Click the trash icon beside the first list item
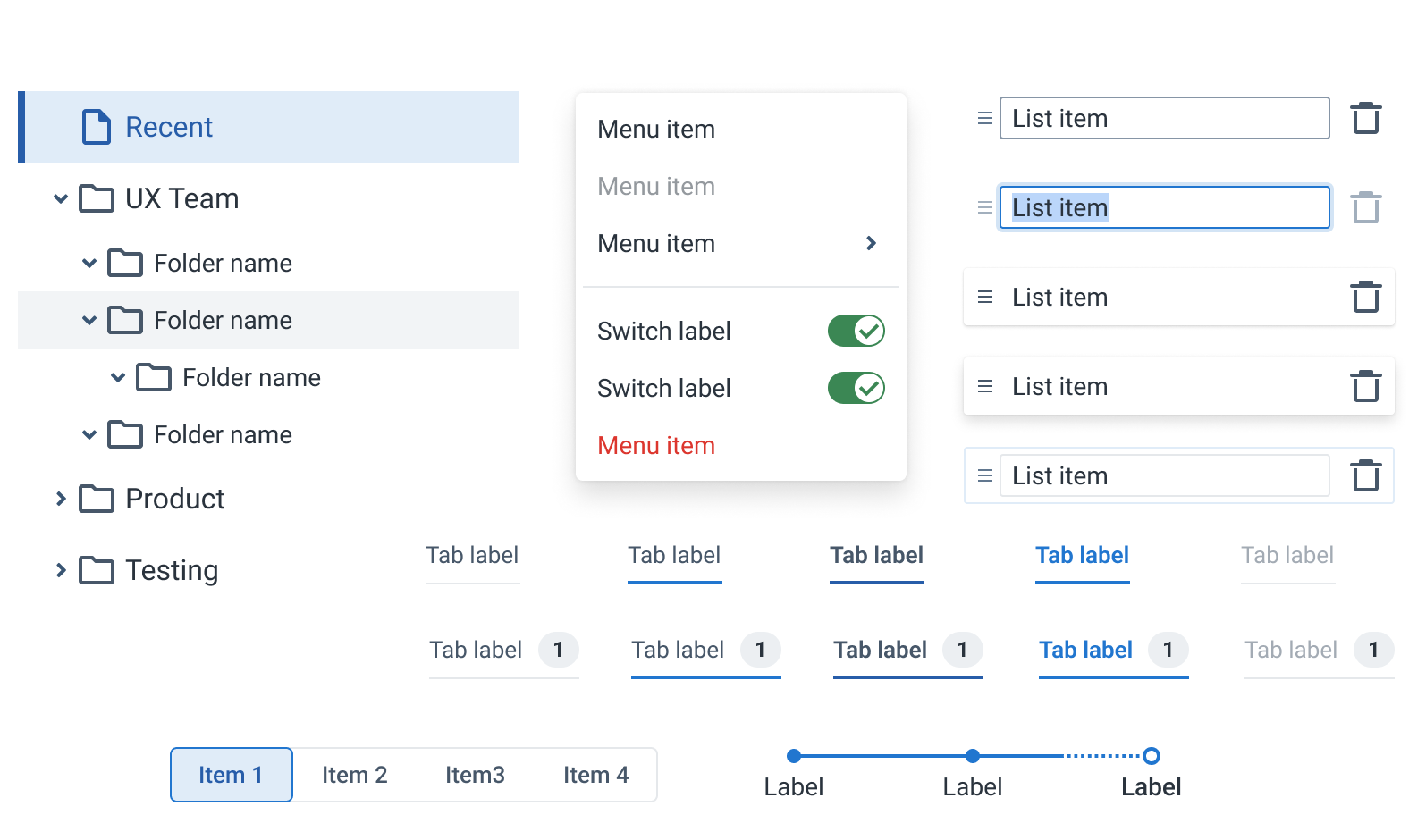The image size is (1409, 840). pyautogui.click(x=1365, y=118)
